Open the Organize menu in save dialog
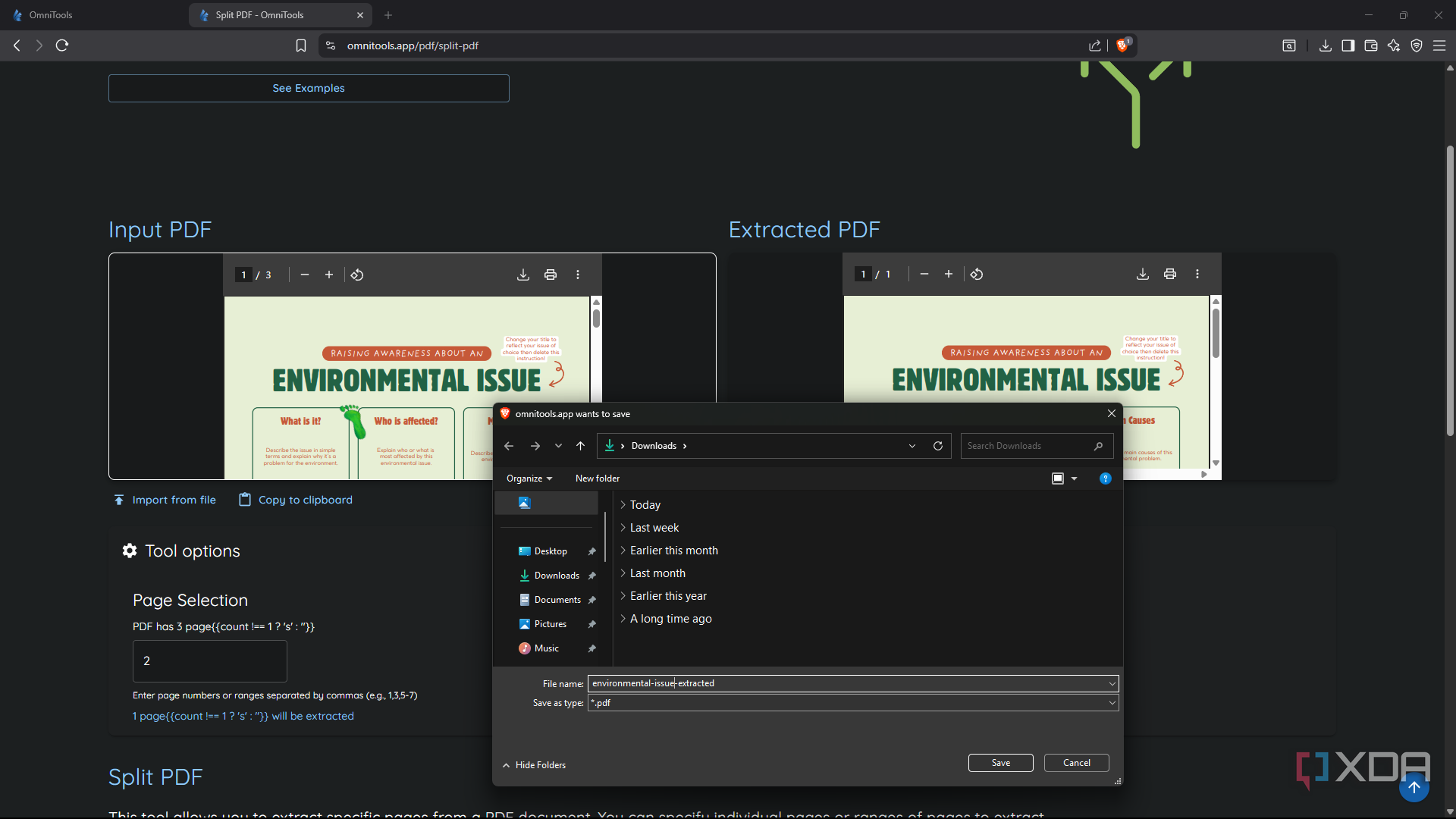 (529, 479)
